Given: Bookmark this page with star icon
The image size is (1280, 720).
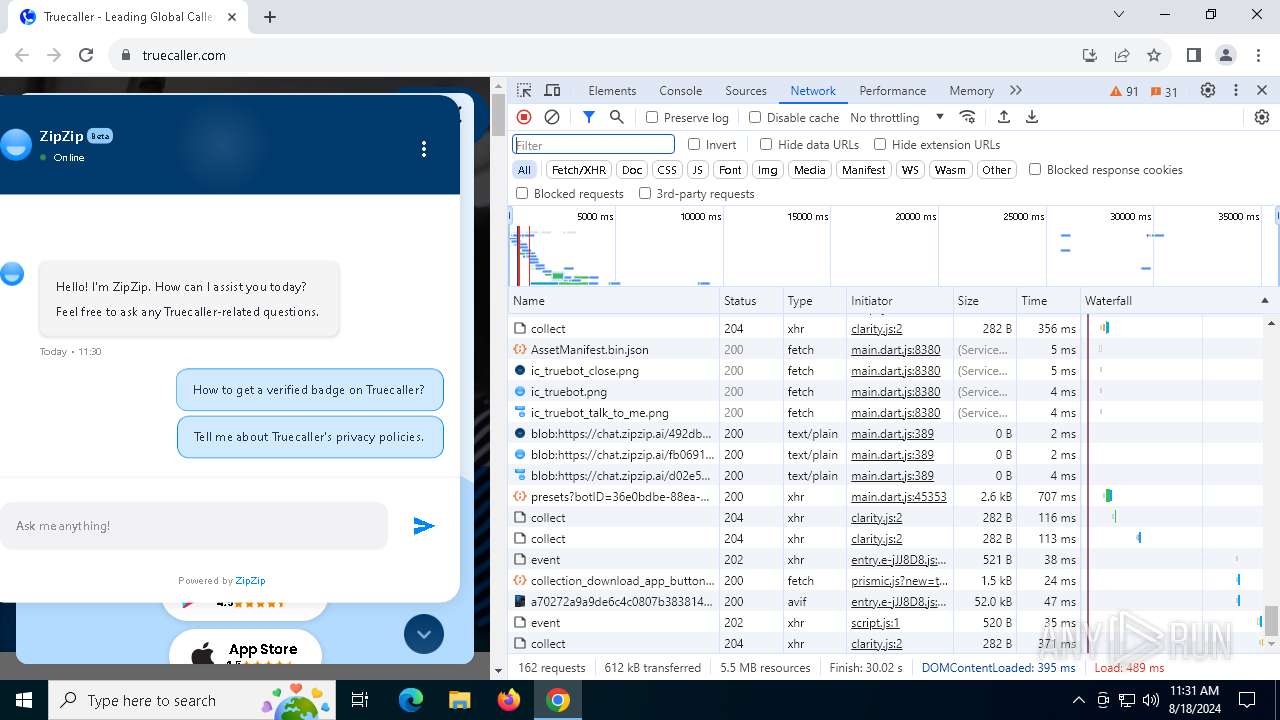Looking at the screenshot, I should click(1154, 55).
